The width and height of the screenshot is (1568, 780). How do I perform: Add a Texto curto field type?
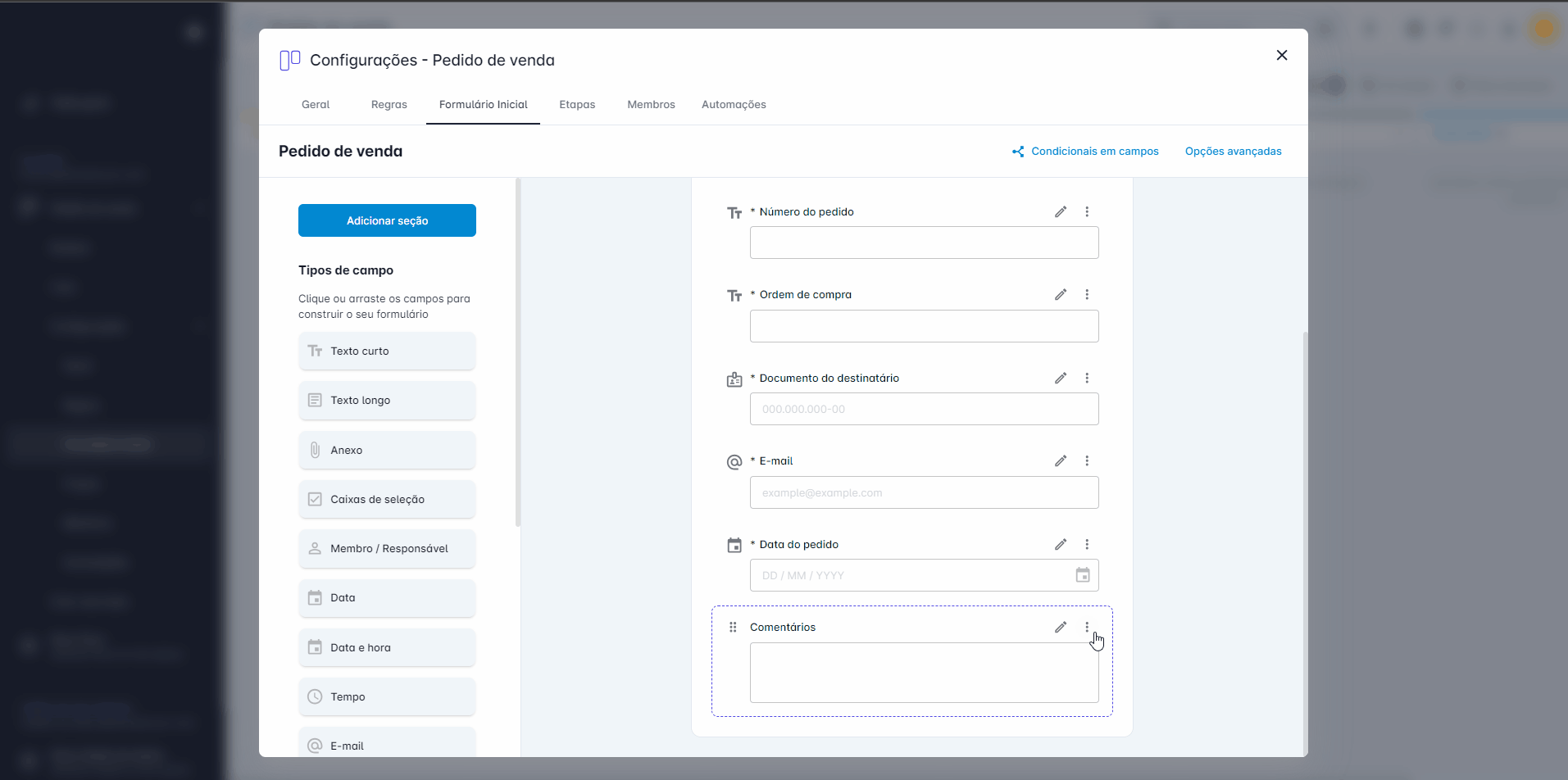click(387, 351)
